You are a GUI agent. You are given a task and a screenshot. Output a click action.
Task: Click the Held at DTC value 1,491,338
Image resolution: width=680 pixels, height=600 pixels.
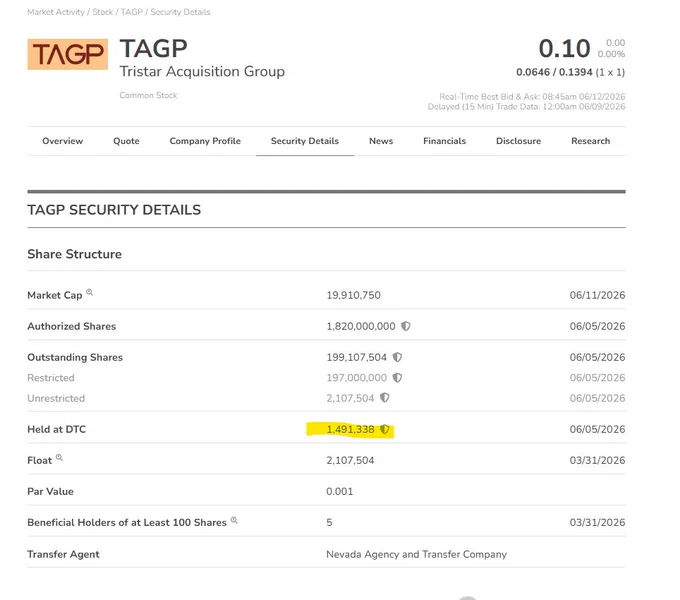(x=350, y=429)
